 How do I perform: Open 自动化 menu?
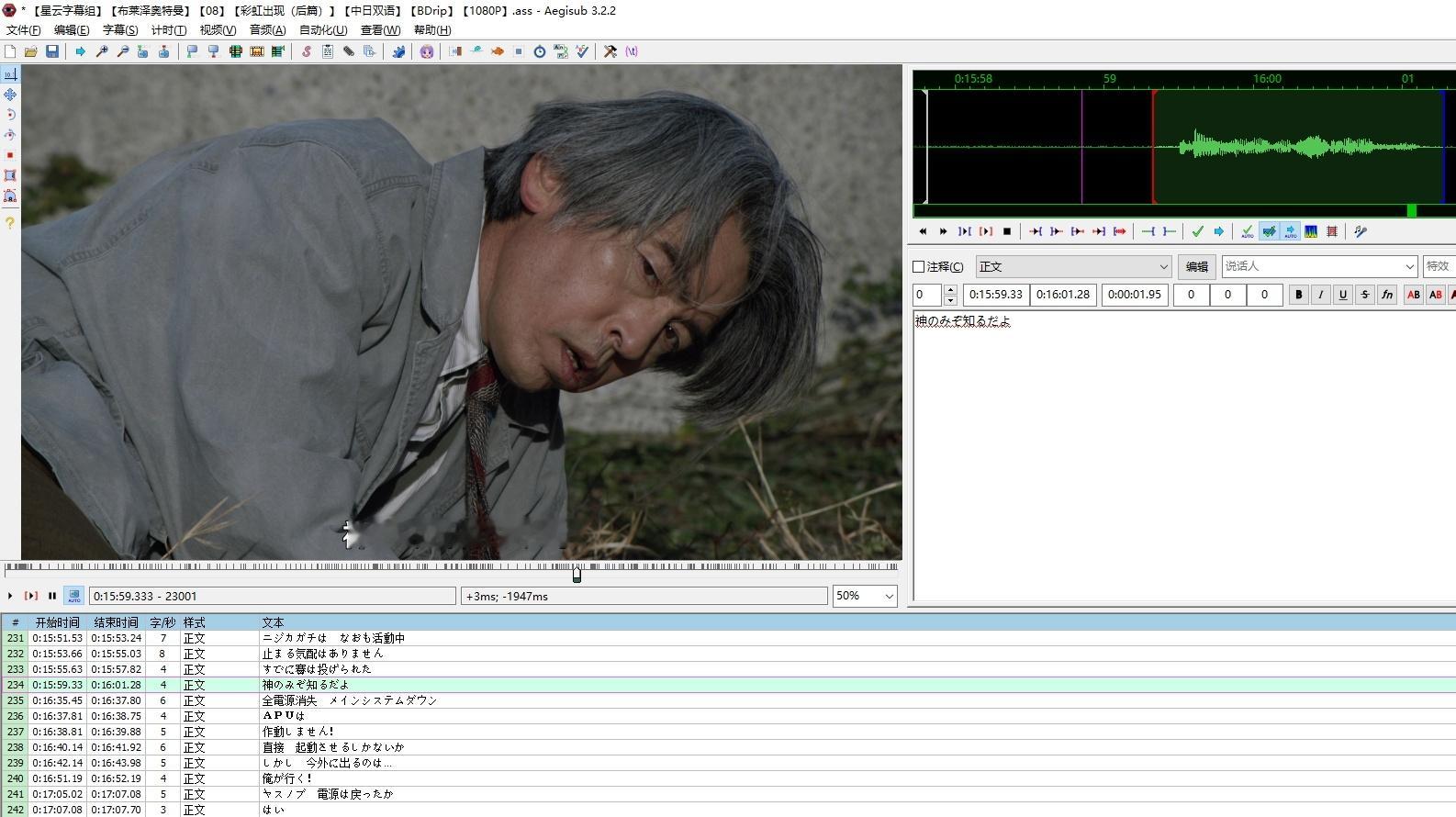(323, 30)
